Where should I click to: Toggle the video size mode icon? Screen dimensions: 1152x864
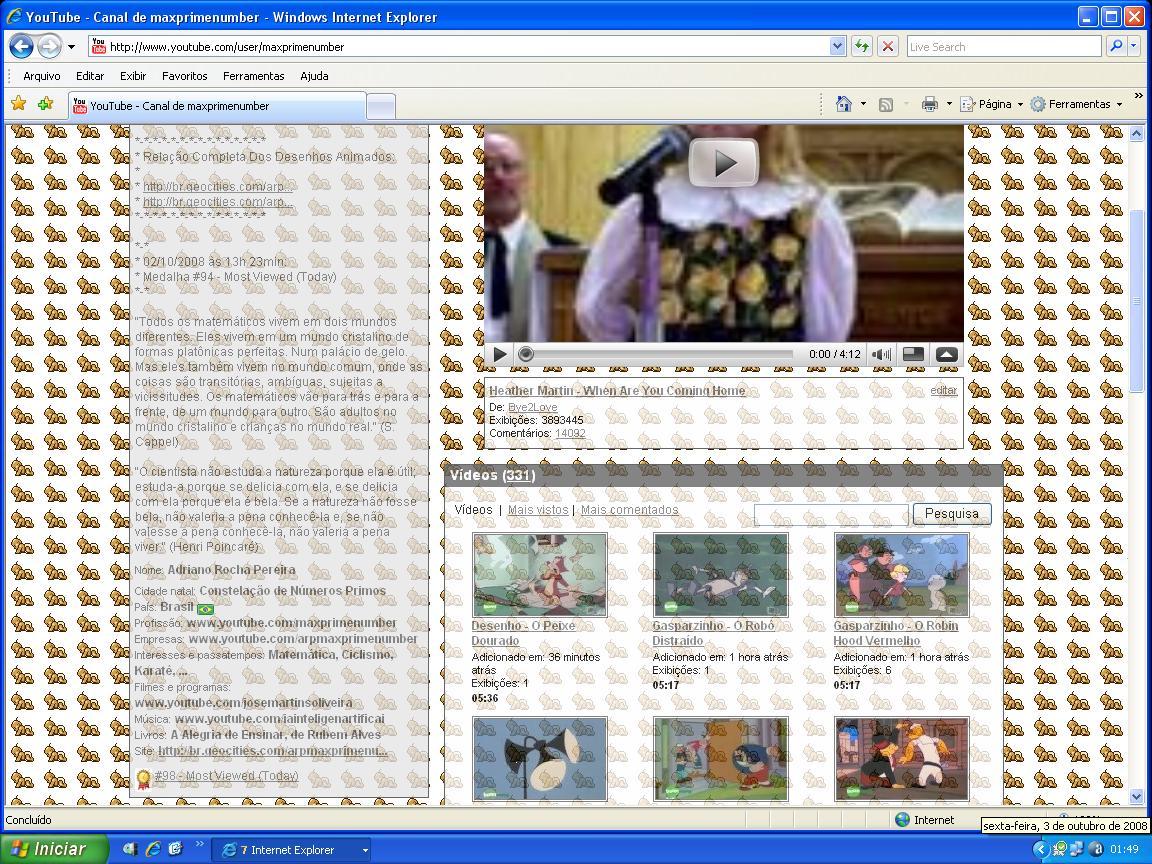pyautogui.click(x=913, y=354)
